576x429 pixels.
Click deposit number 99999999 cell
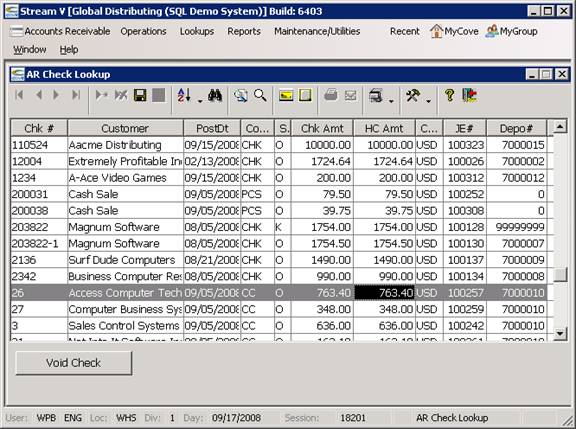click(x=516, y=227)
